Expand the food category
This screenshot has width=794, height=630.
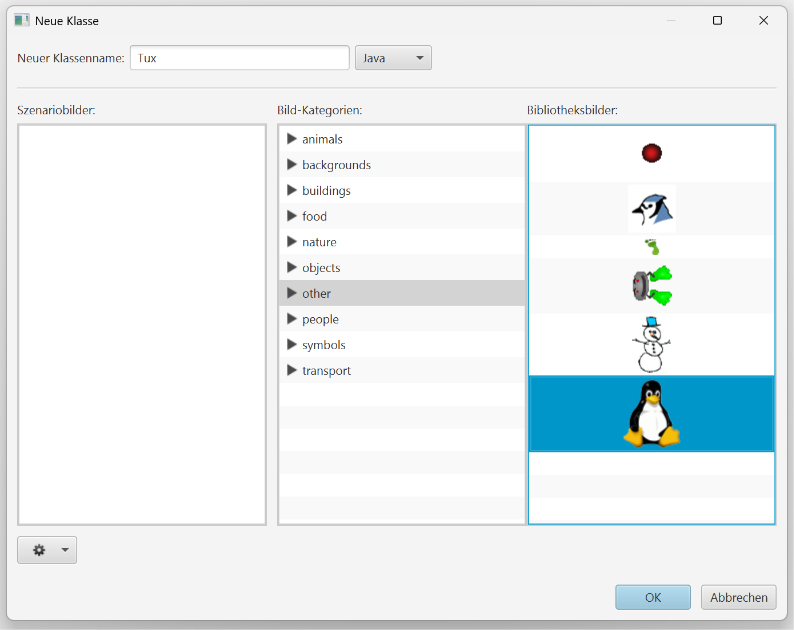(292, 216)
